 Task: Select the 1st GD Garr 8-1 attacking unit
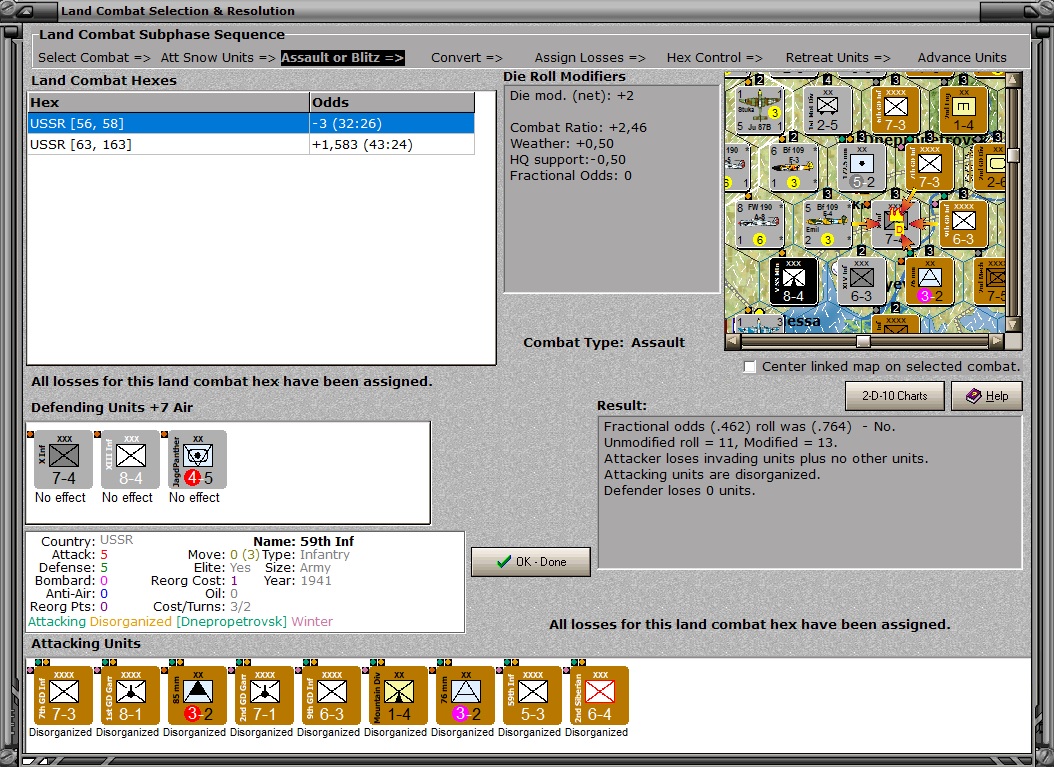pyautogui.click(x=130, y=695)
